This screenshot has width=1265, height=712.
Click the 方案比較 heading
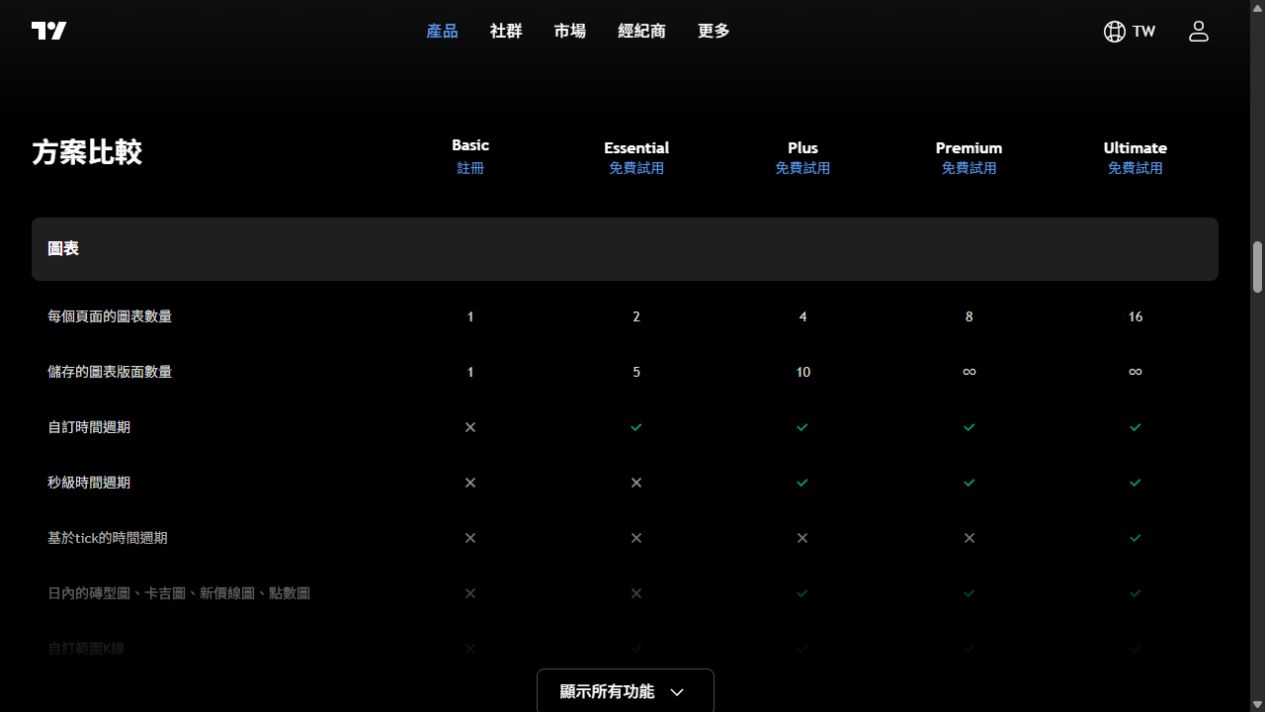[87, 152]
